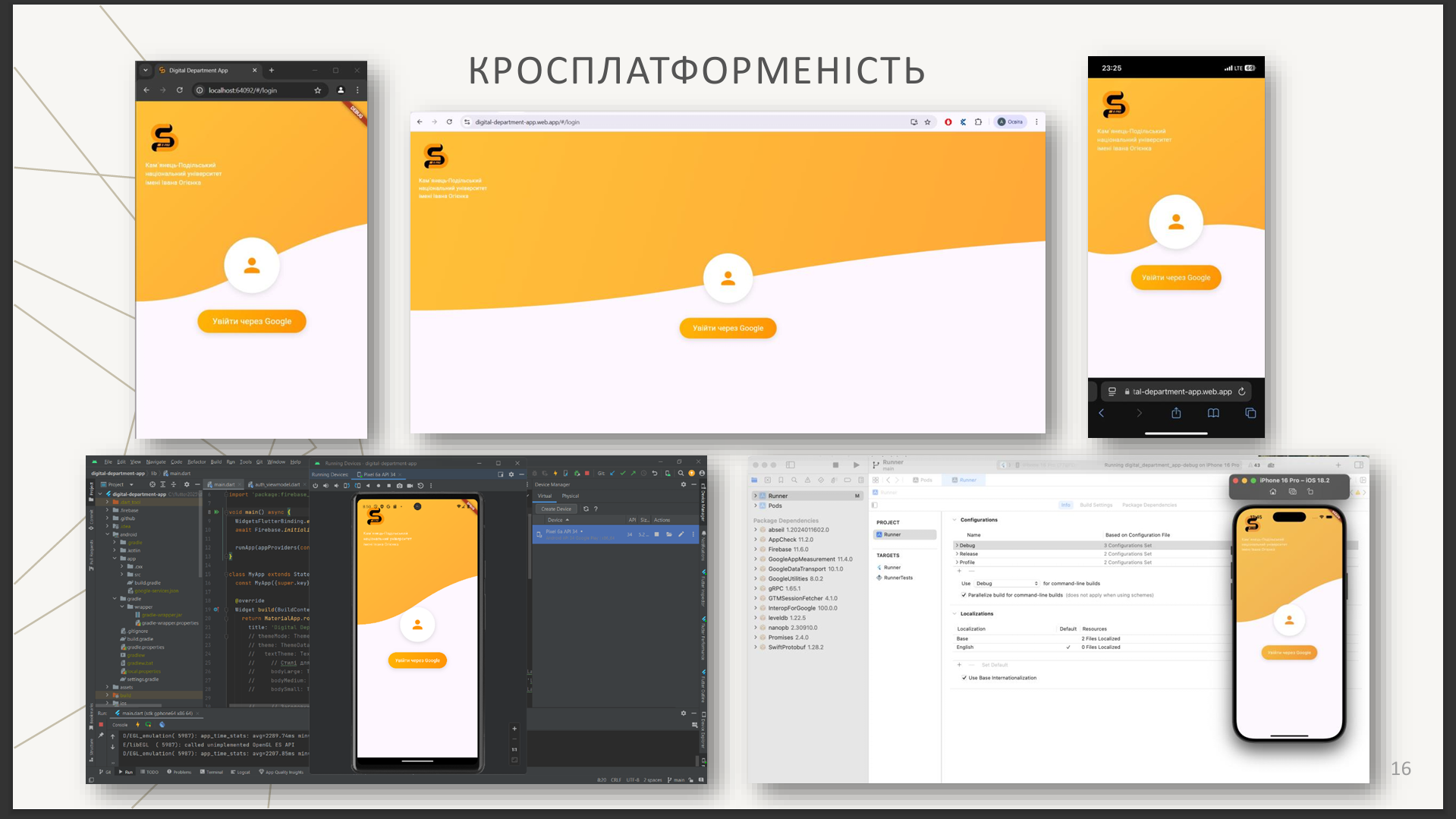Image resolution: width=1456 pixels, height=819 pixels.
Task: Open the Package Dependencies tab in Xcode
Action: 1149,505
